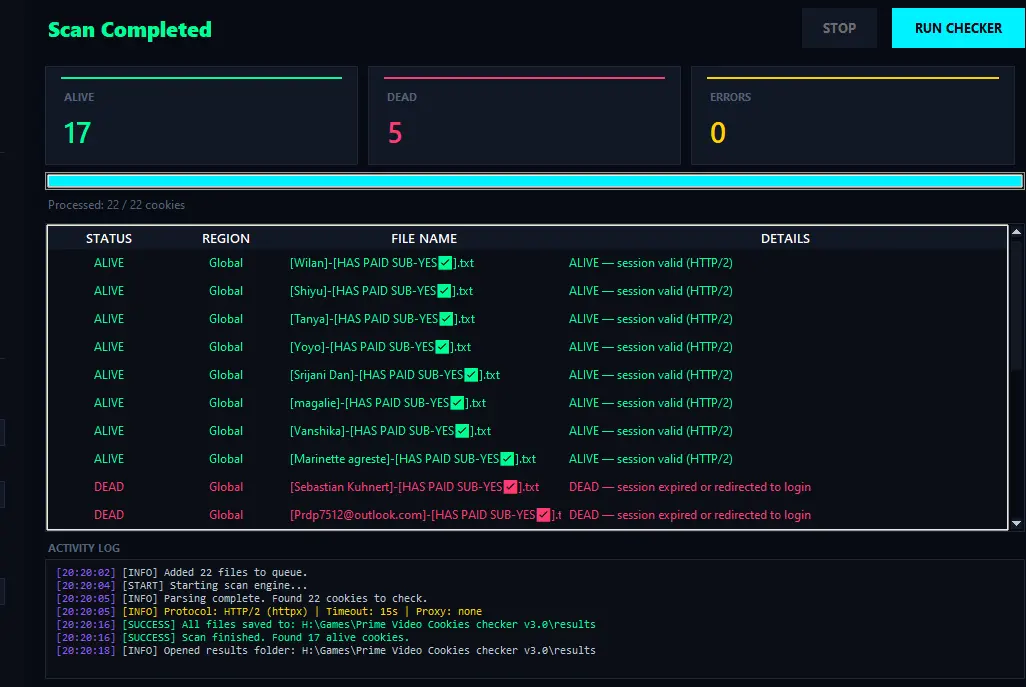Click the STATUS column header
This screenshot has width=1026, height=687.
109,239
